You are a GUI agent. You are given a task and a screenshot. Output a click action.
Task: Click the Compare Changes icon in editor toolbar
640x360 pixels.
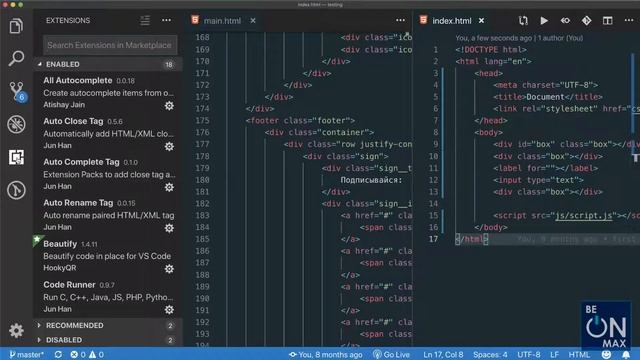523,20
